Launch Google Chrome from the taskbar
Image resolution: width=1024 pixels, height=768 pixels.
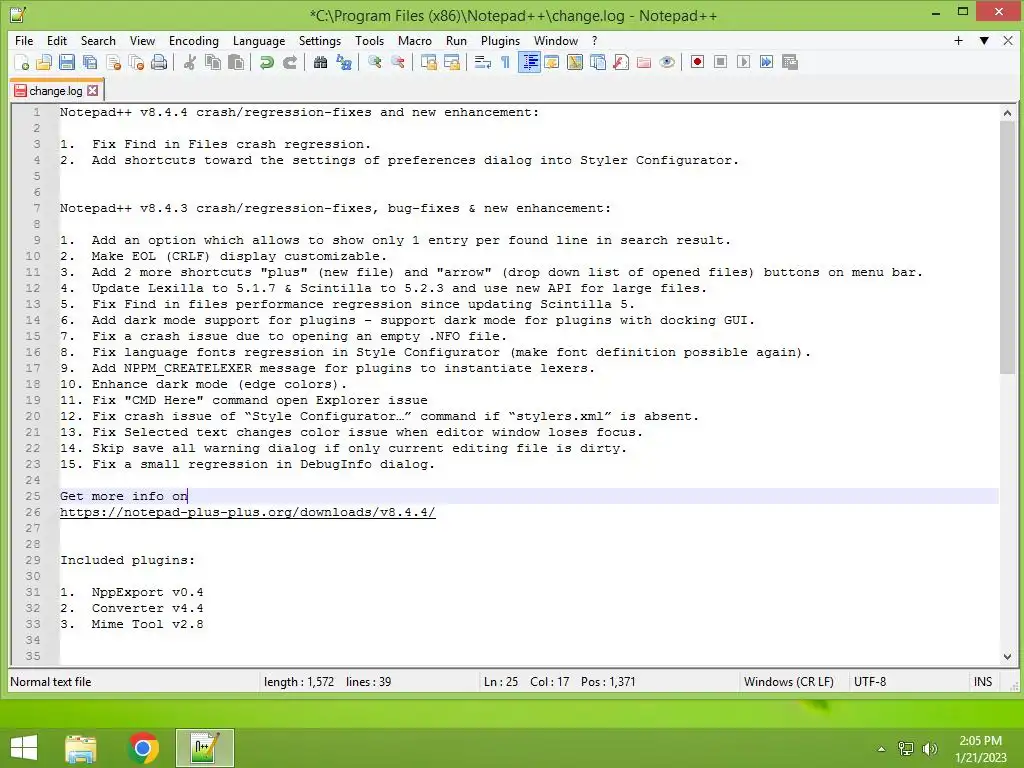click(143, 748)
